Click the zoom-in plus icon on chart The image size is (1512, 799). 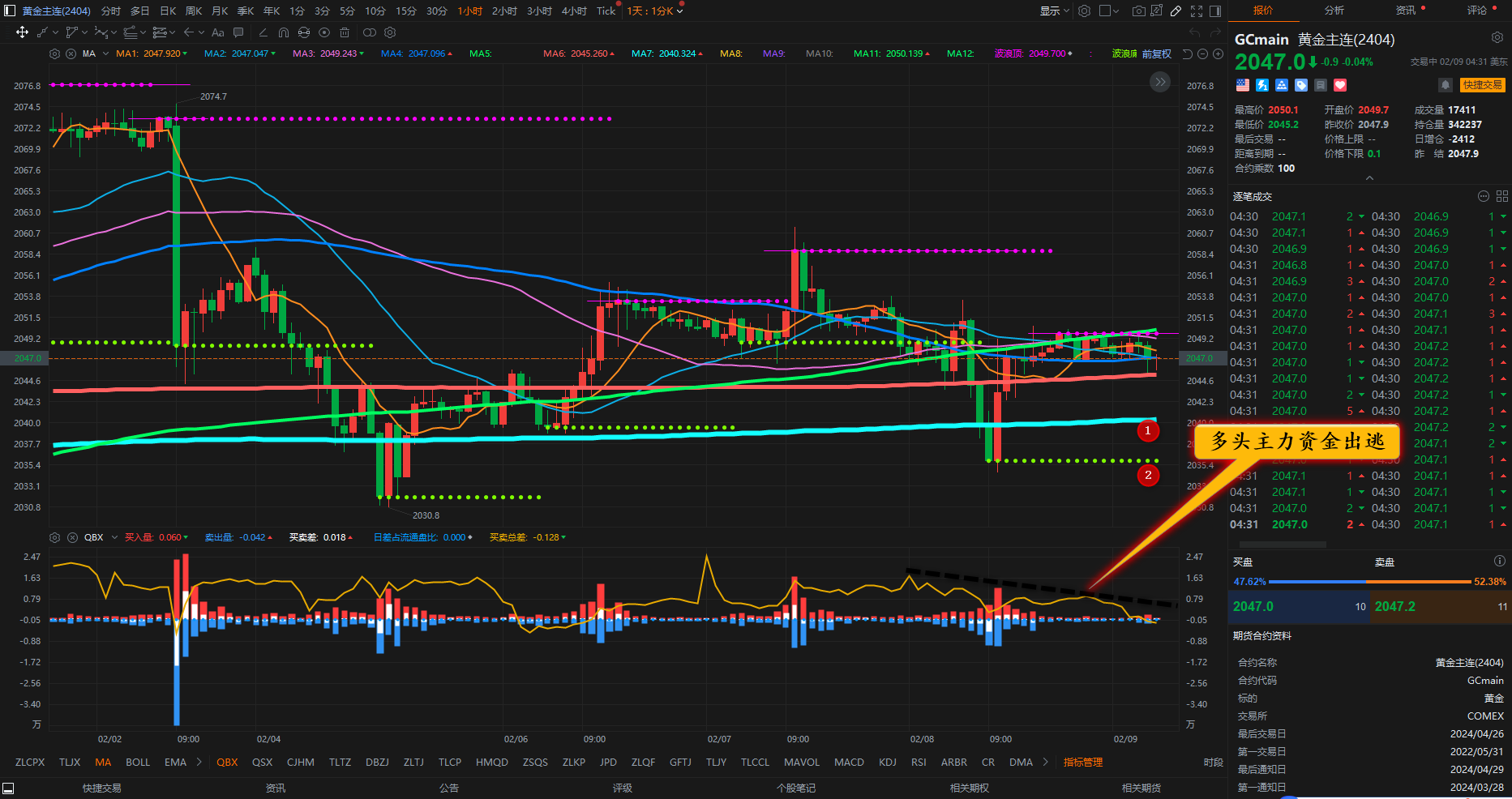coord(1219,53)
